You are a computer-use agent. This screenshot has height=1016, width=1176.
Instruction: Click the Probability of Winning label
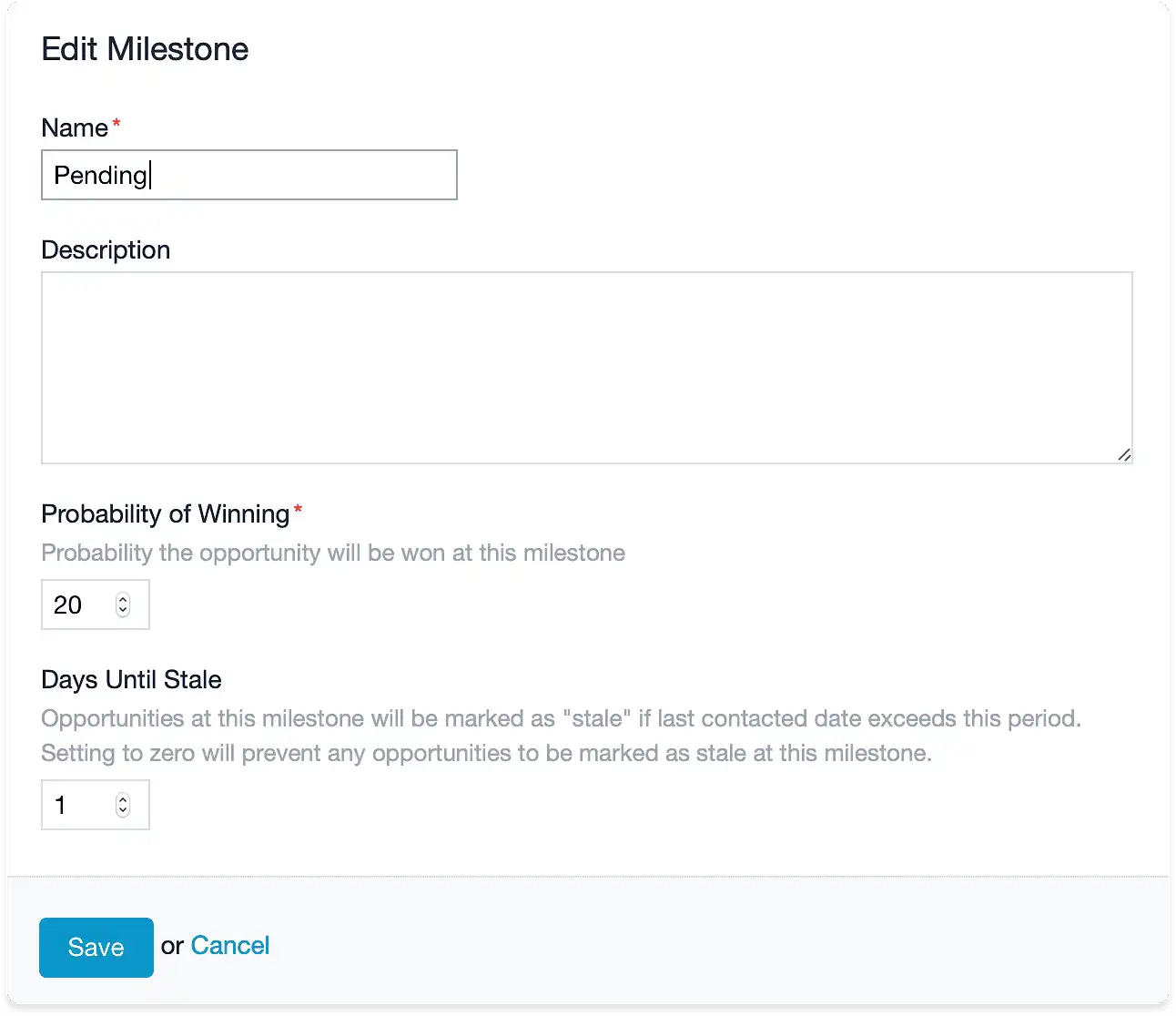166,514
